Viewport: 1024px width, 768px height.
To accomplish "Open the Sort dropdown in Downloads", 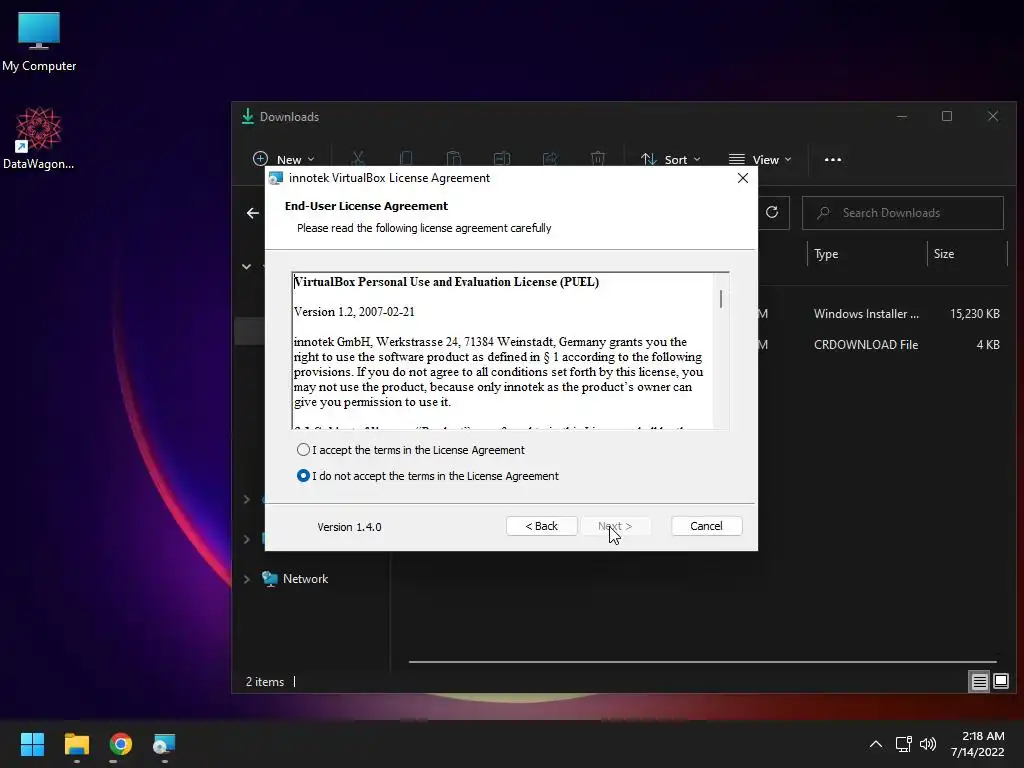I will pos(671,159).
